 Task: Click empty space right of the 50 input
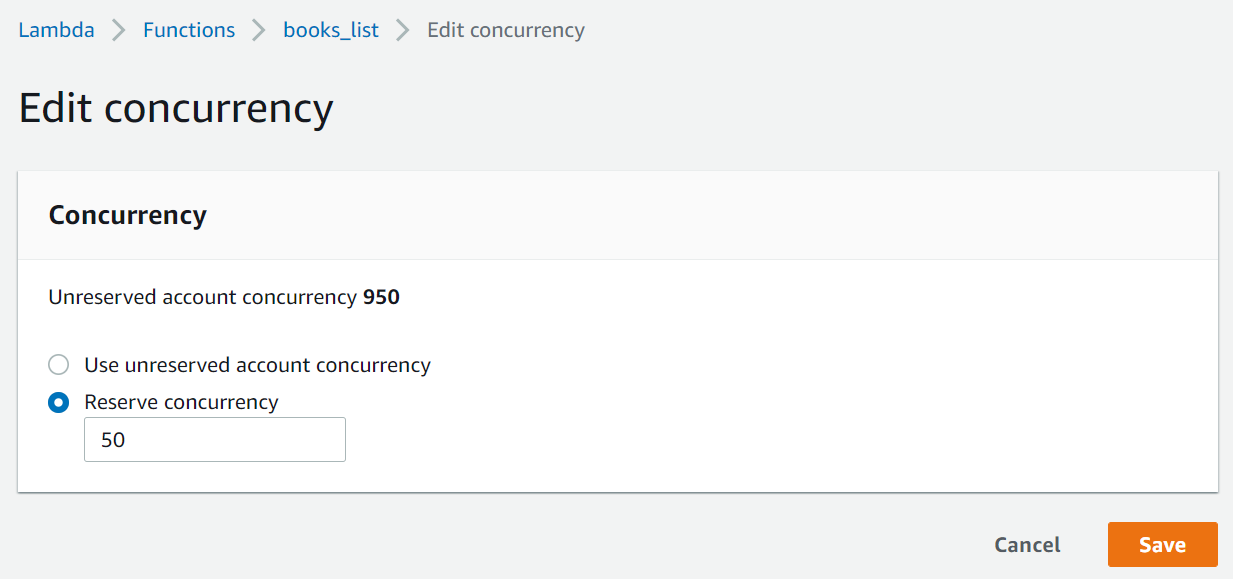pos(700,440)
